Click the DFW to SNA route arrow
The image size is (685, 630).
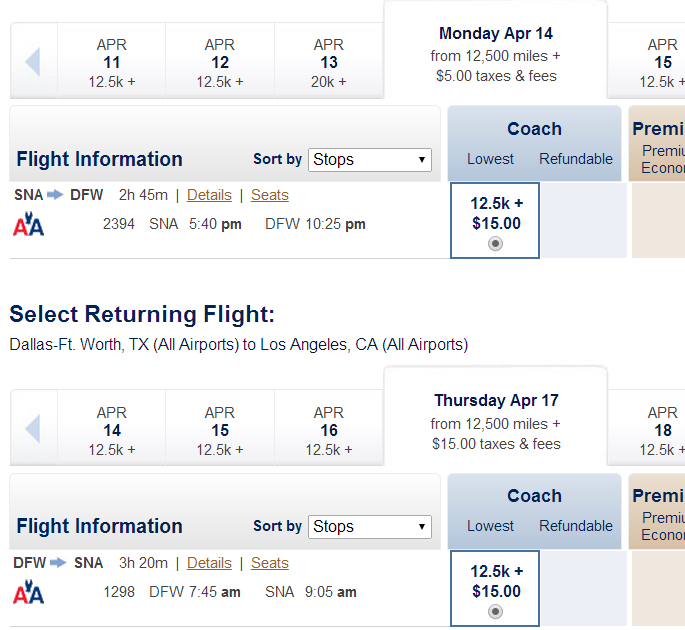[x=58, y=563]
